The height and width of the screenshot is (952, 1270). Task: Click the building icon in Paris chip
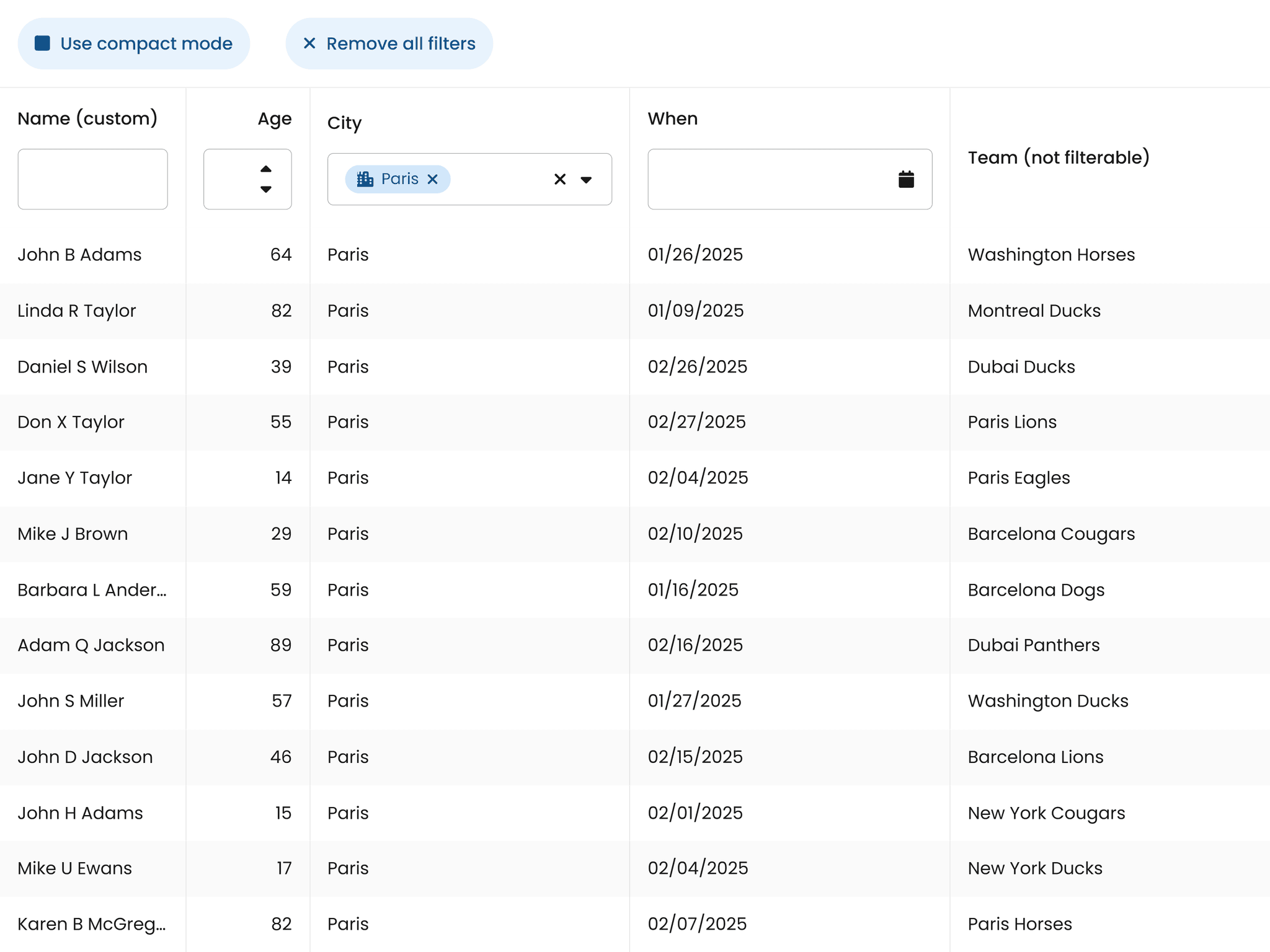[x=365, y=179]
